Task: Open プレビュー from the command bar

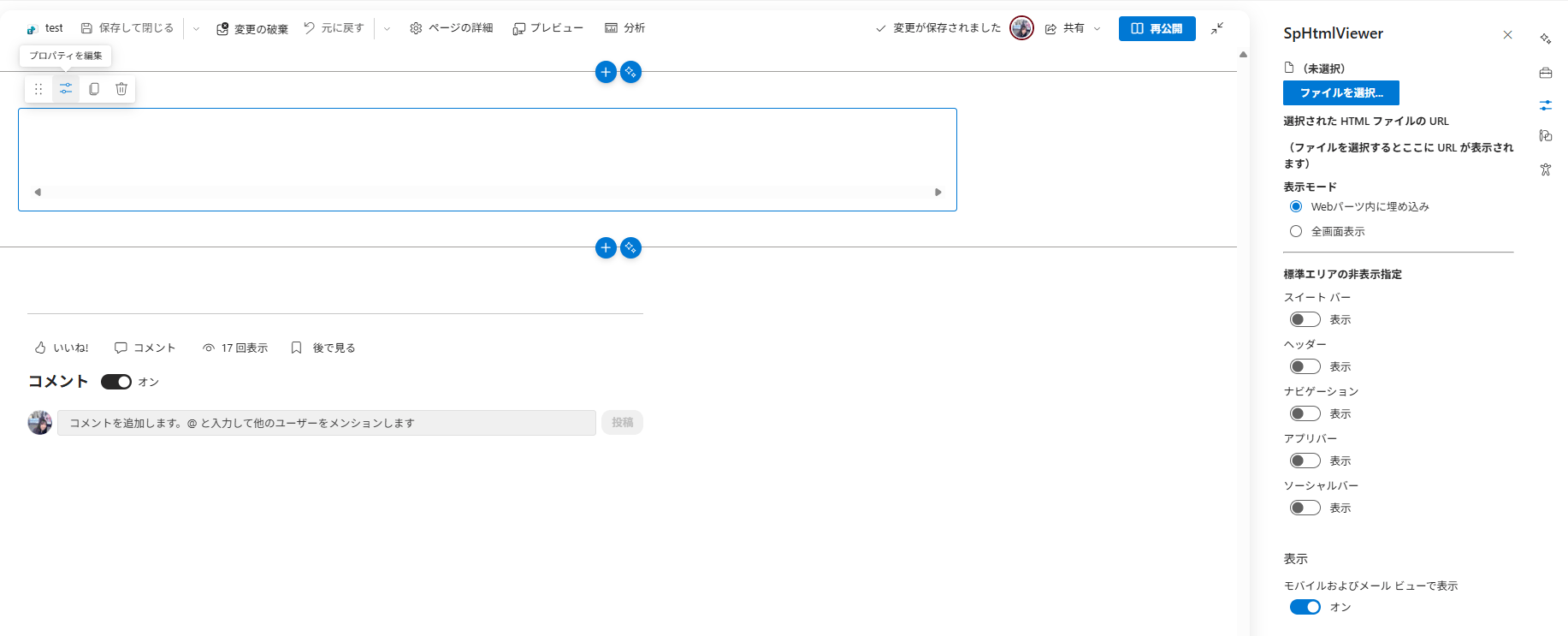Action: click(x=547, y=28)
